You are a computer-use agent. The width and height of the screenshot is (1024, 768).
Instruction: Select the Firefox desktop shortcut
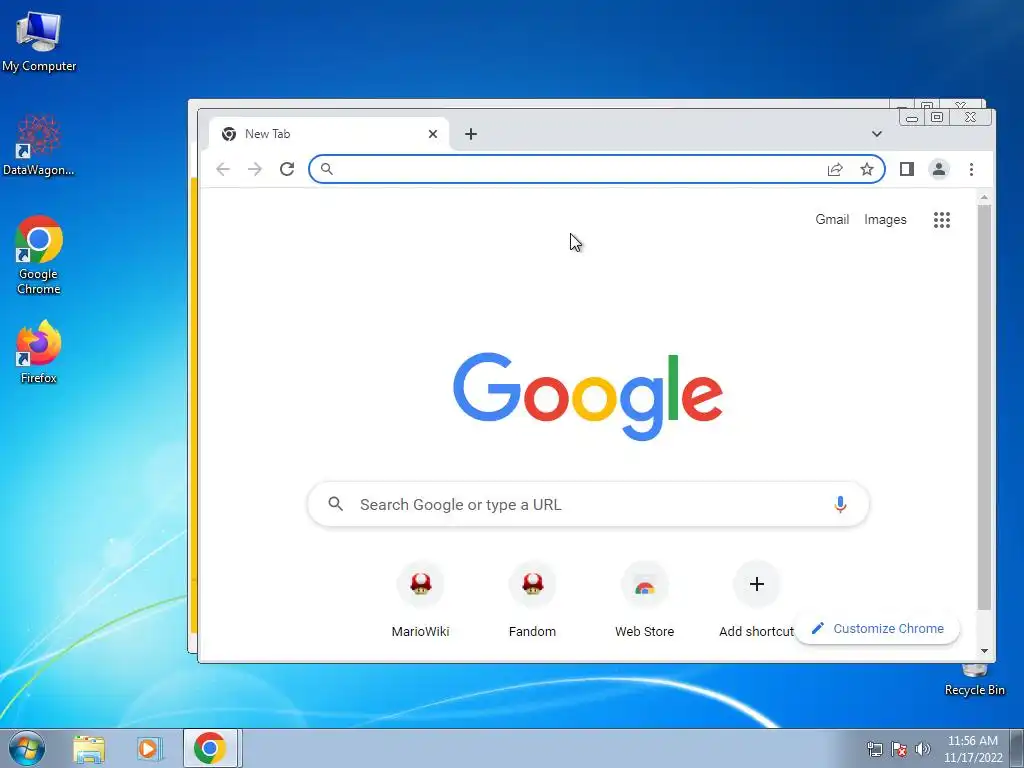[x=39, y=351]
